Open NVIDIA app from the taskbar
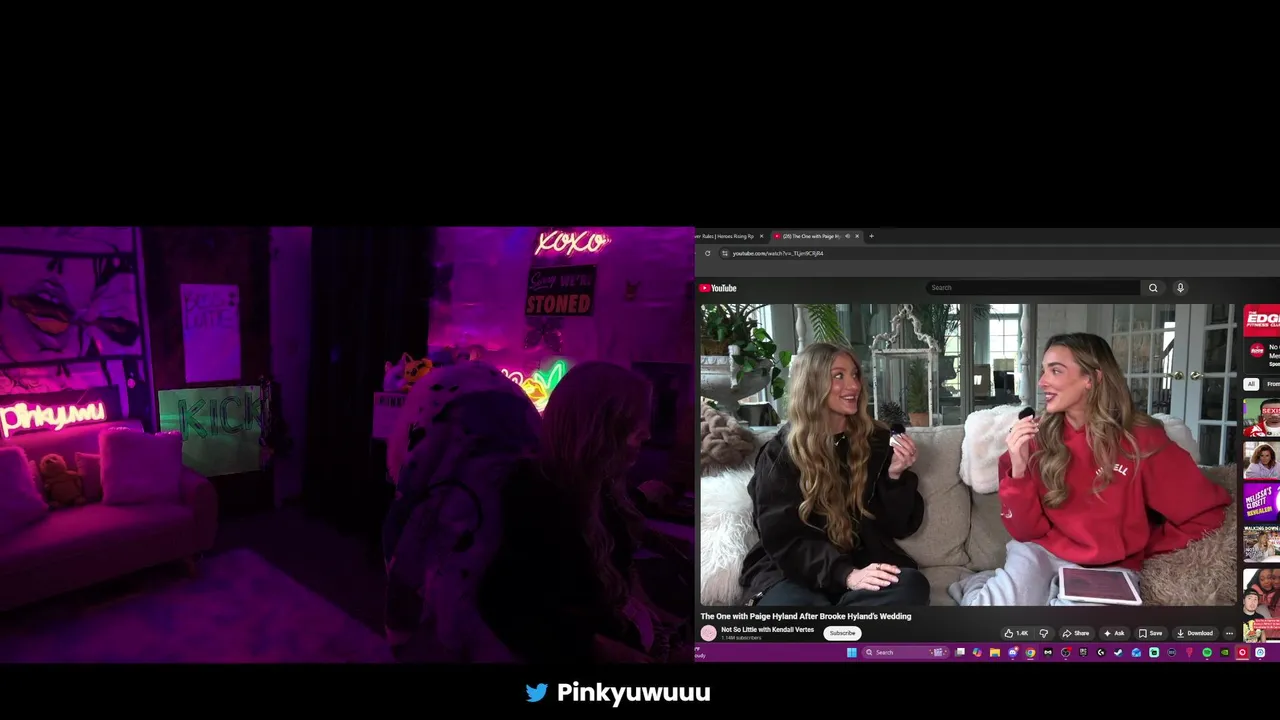 (x=1225, y=652)
